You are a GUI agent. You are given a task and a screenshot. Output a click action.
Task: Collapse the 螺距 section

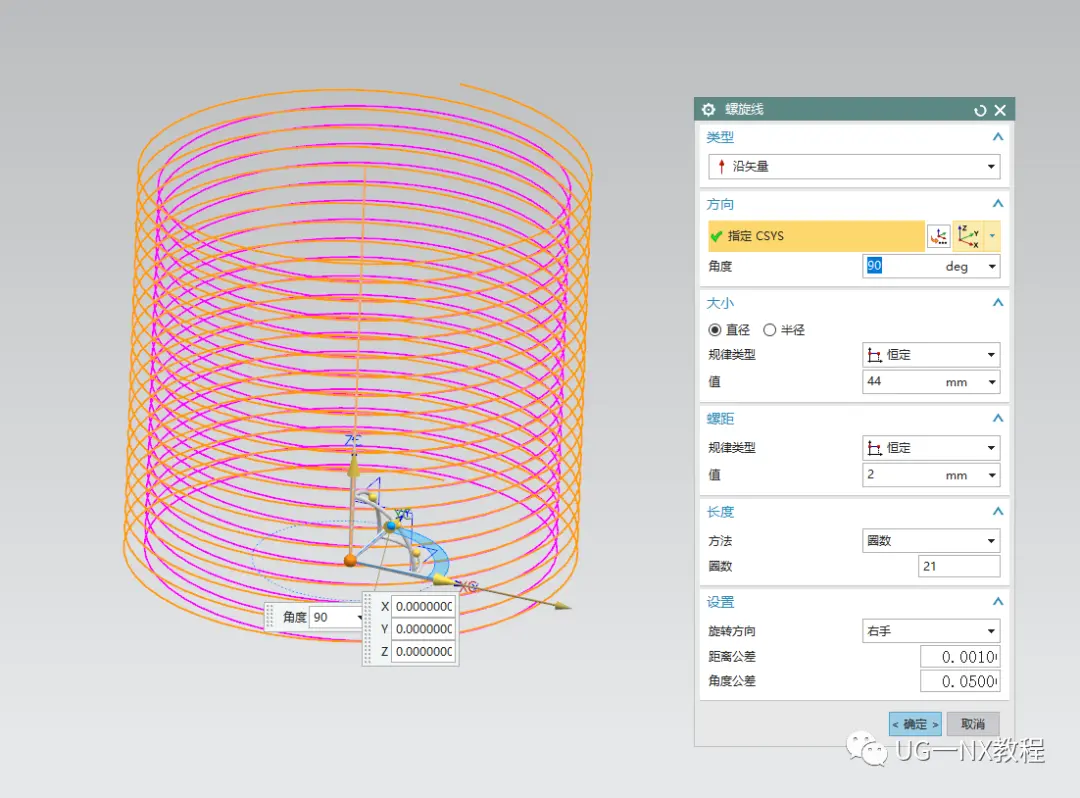[x=997, y=419]
